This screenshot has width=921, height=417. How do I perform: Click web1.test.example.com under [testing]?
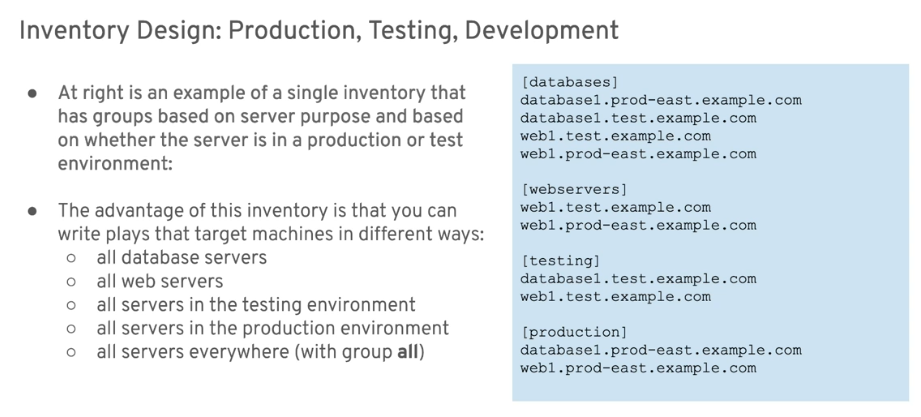(616, 297)
